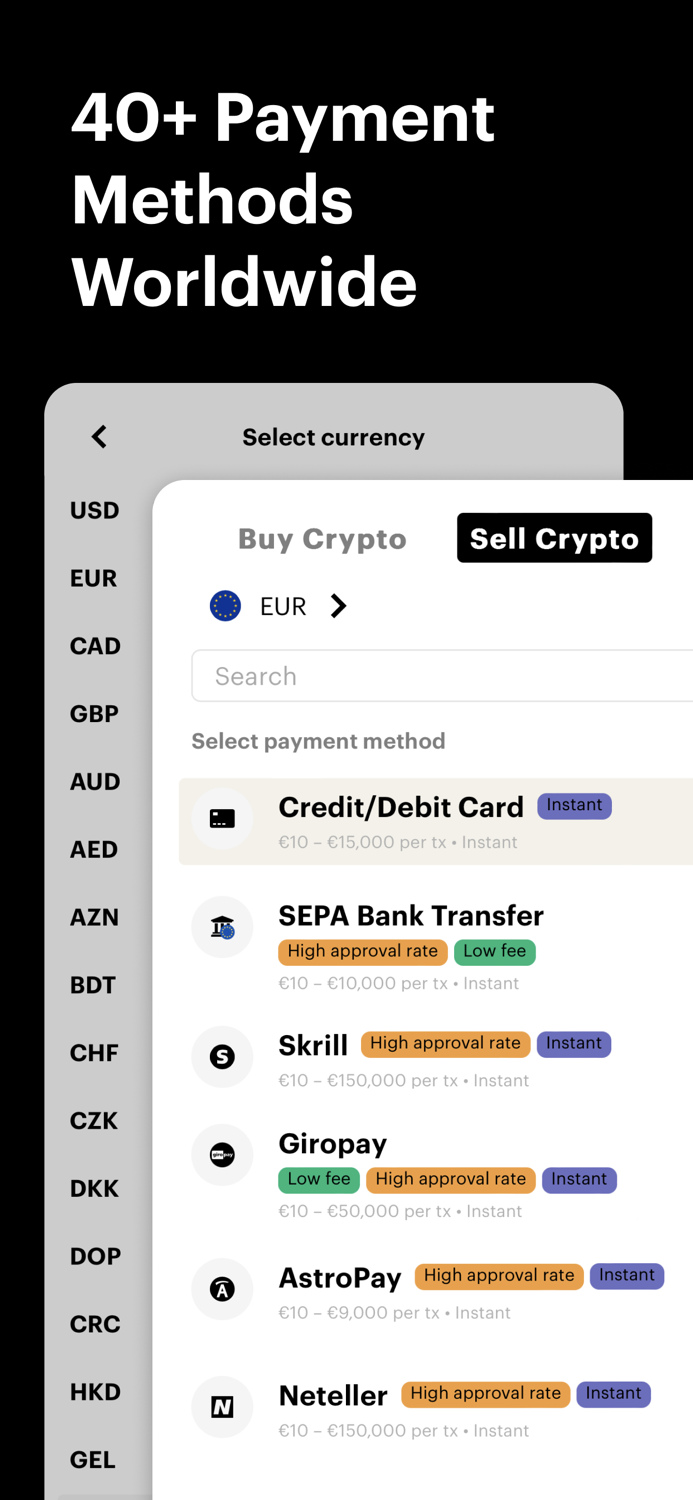Select GBP from the currency list
The height and width of the screenshot is (1500, 693).
(x=94, y=713)
